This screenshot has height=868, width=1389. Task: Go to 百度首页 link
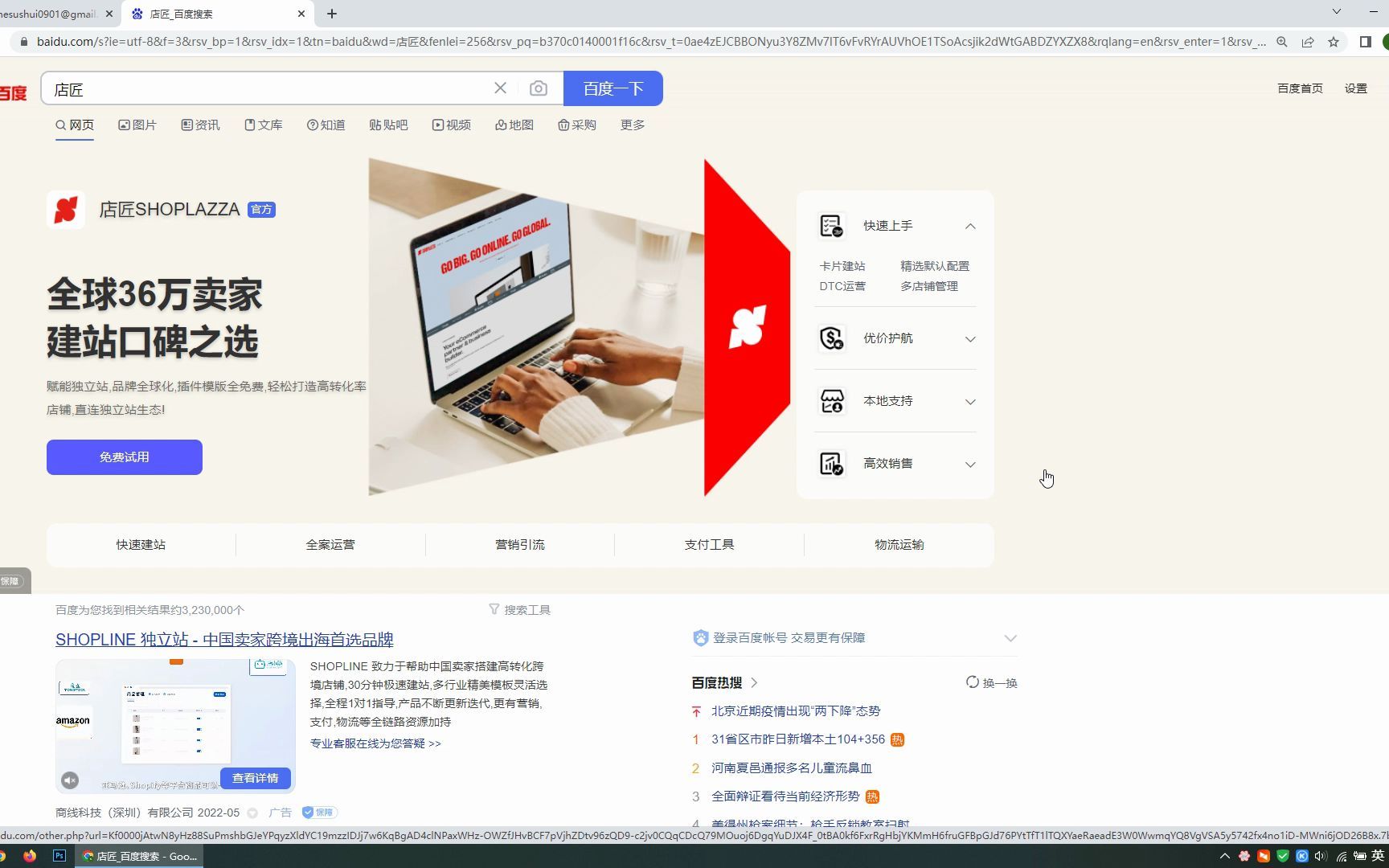(1300, 88)
